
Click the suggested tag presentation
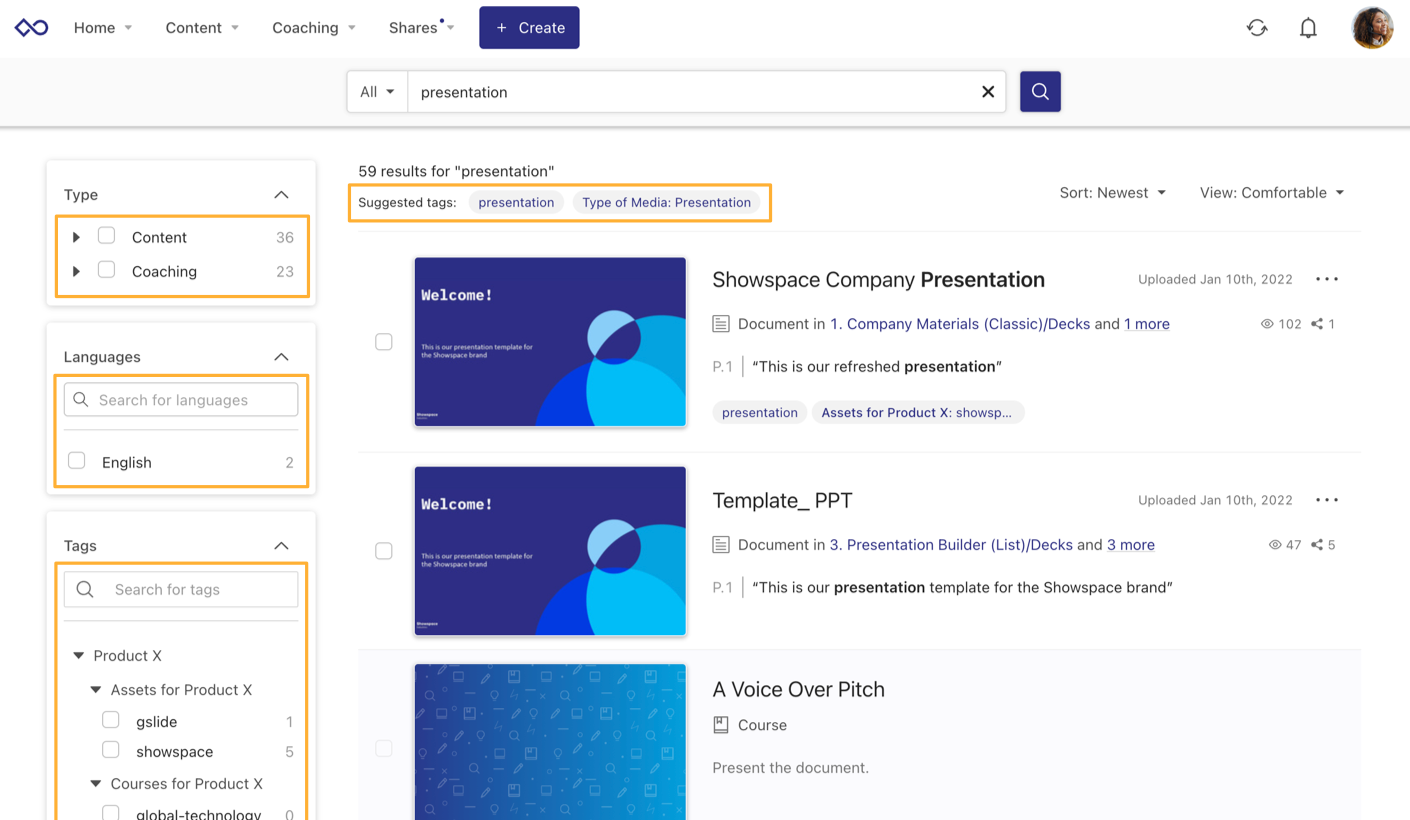click(516, 202)
